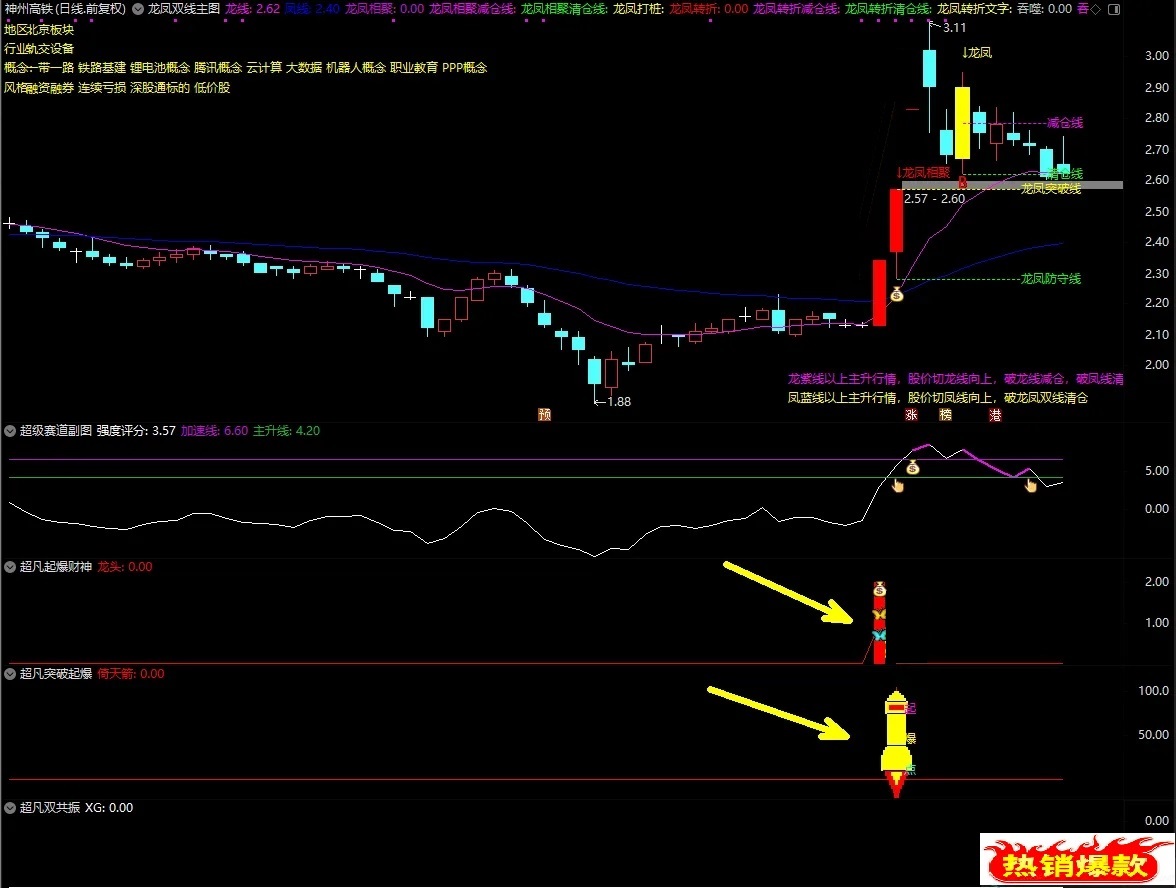The width and height of the screenshot is (1176, 888).
Task: Click the large yellow candlestick
Action: (x=962, y=122)
